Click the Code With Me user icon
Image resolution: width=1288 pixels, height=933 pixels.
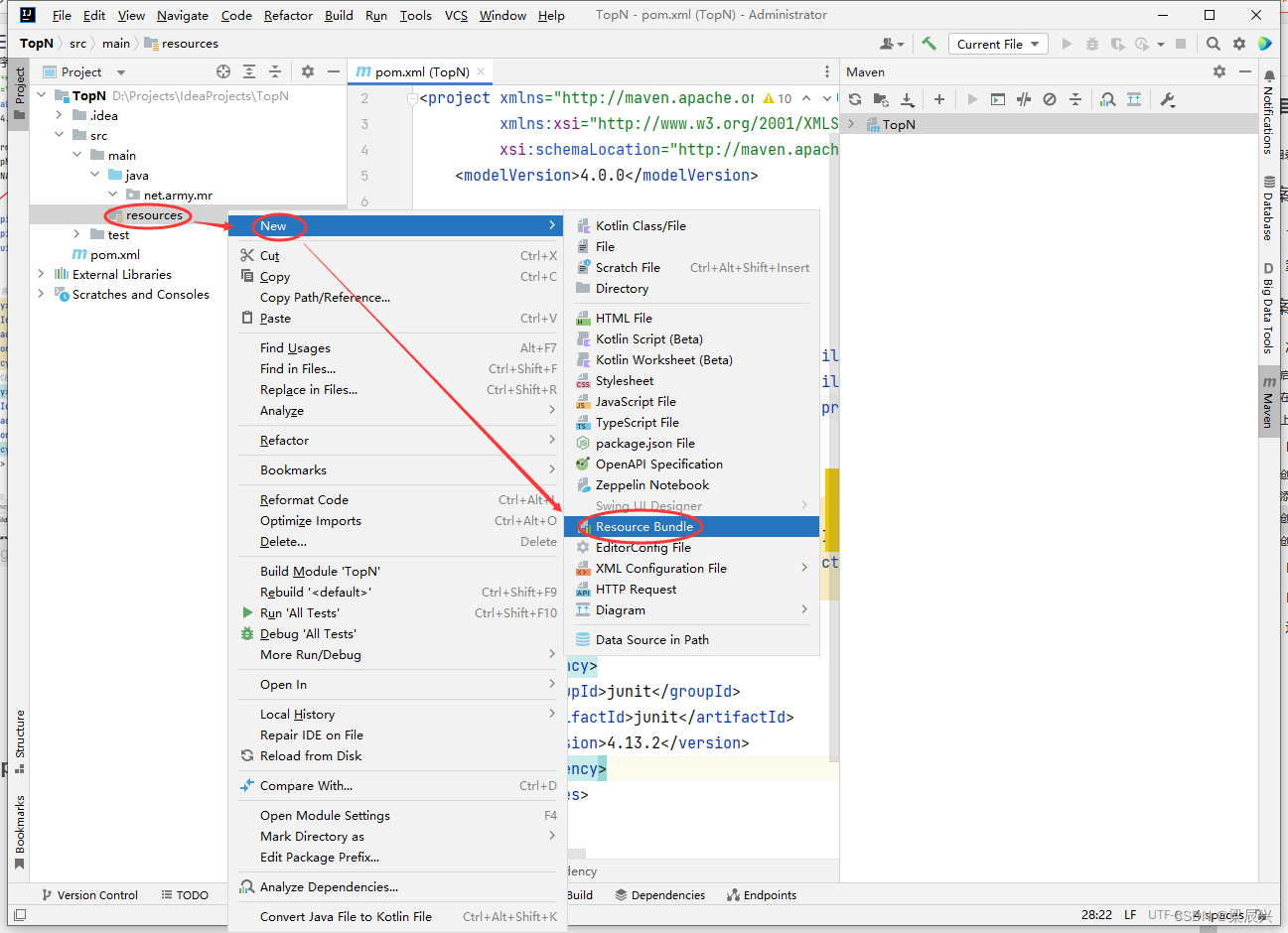point(892,44)
